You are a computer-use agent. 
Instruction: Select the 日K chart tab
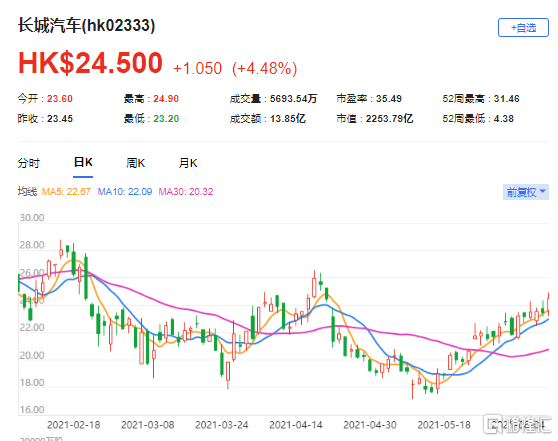click(x=83, y=162)
